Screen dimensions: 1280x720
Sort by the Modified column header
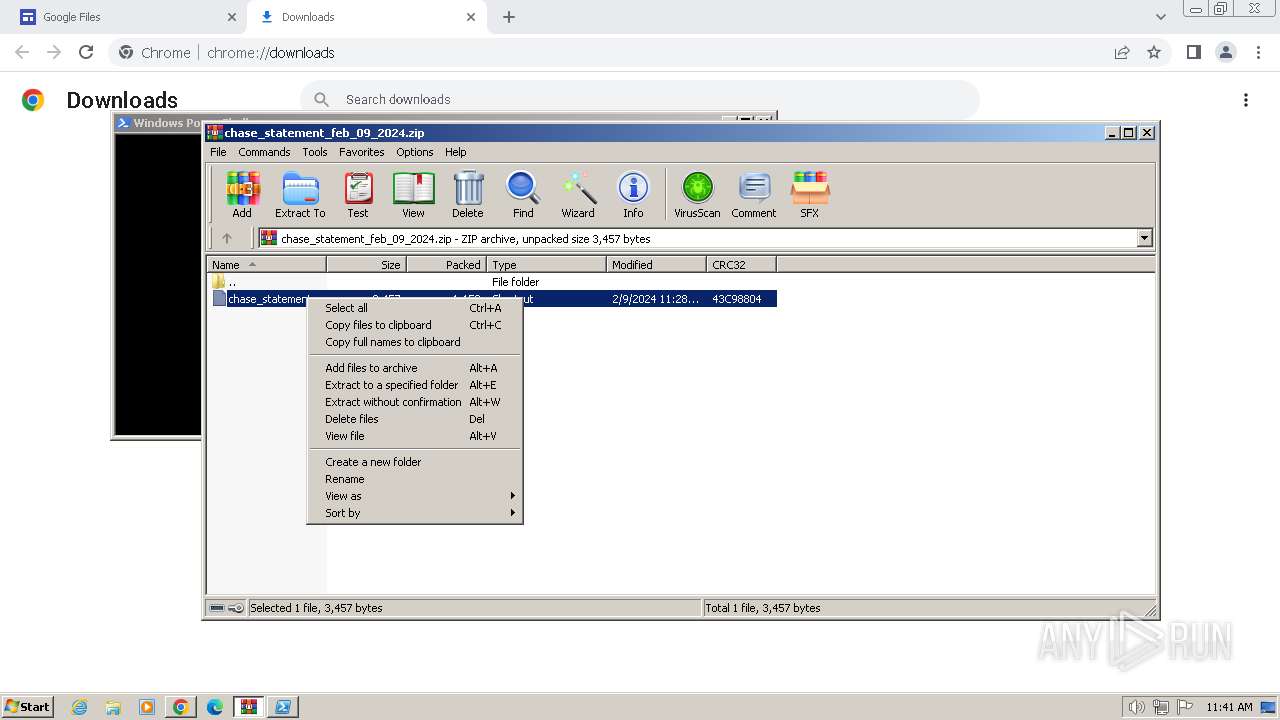(656, 265)
